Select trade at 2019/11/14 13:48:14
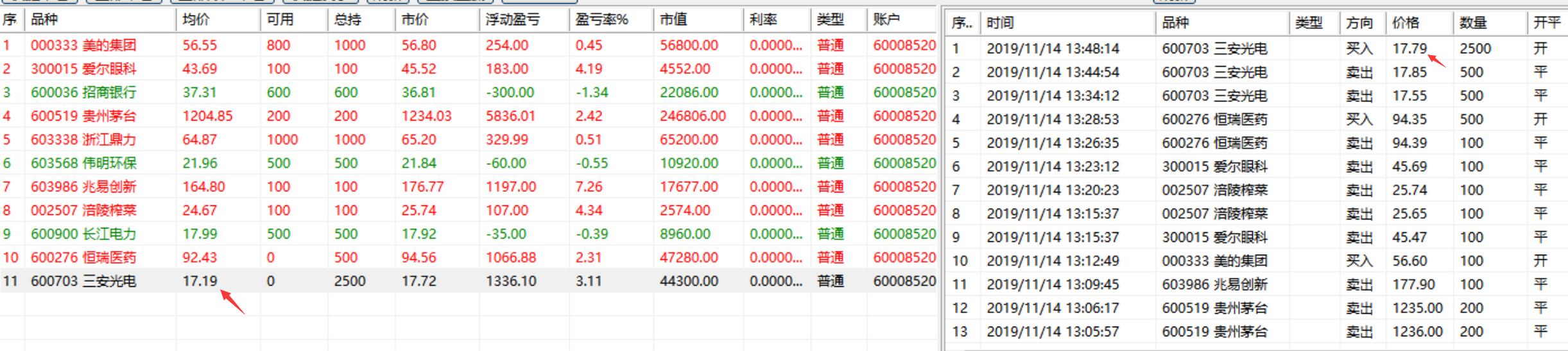This screenshot has width=1568, height=351. (x=1257, y=49)
